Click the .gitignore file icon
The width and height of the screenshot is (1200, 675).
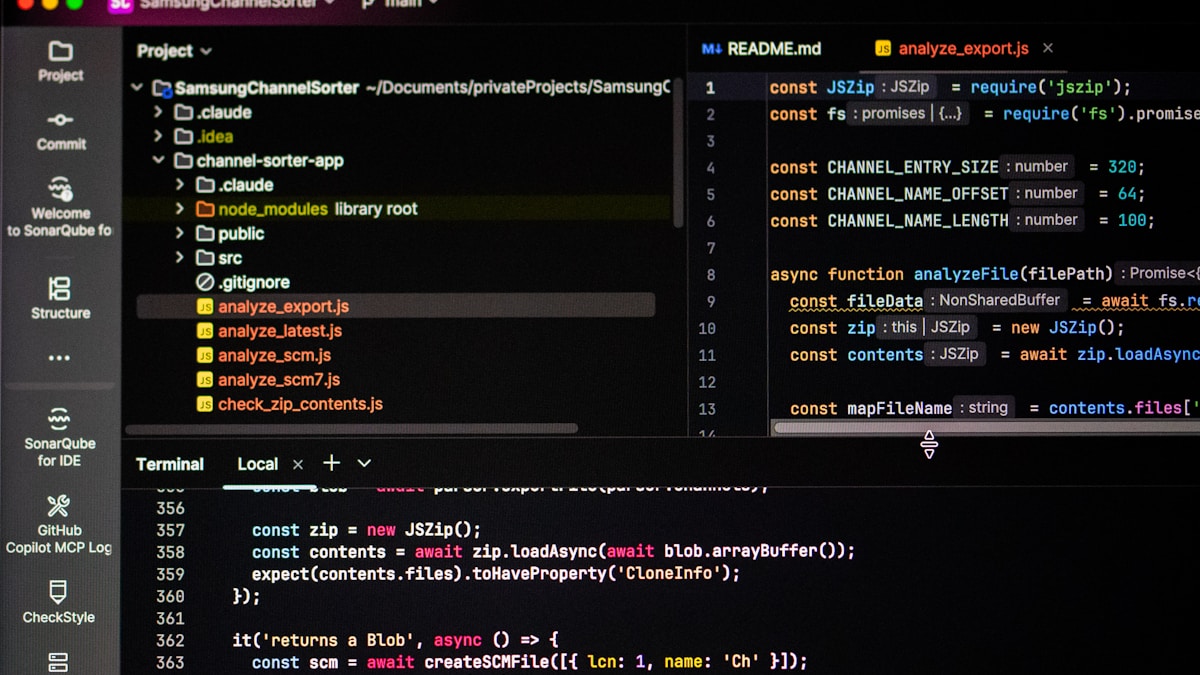(x=205, y=282)
